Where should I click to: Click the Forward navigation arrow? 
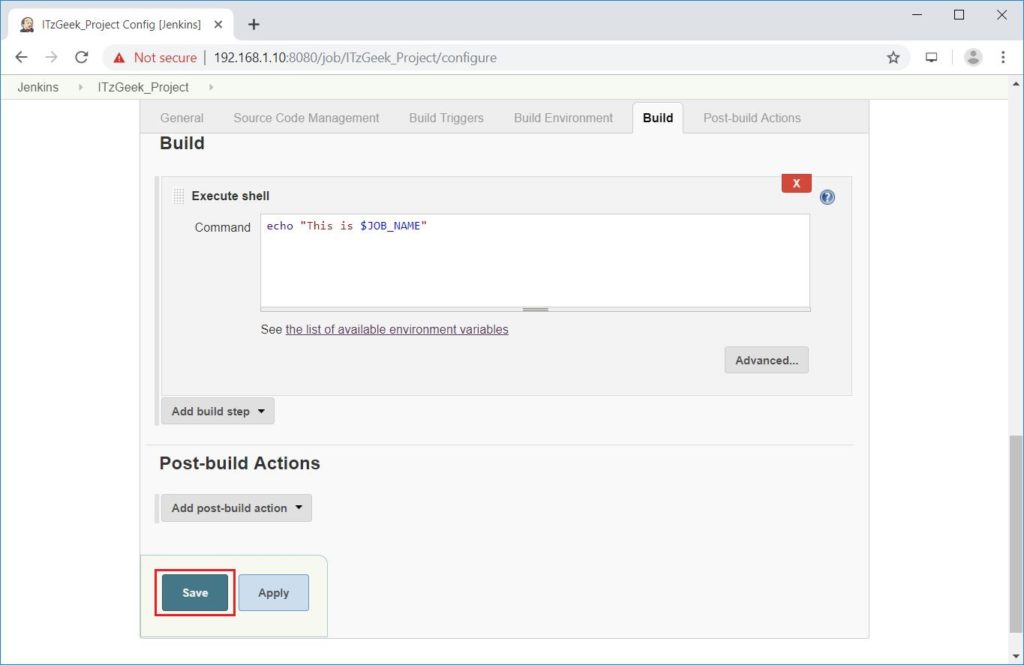point(51,57)
